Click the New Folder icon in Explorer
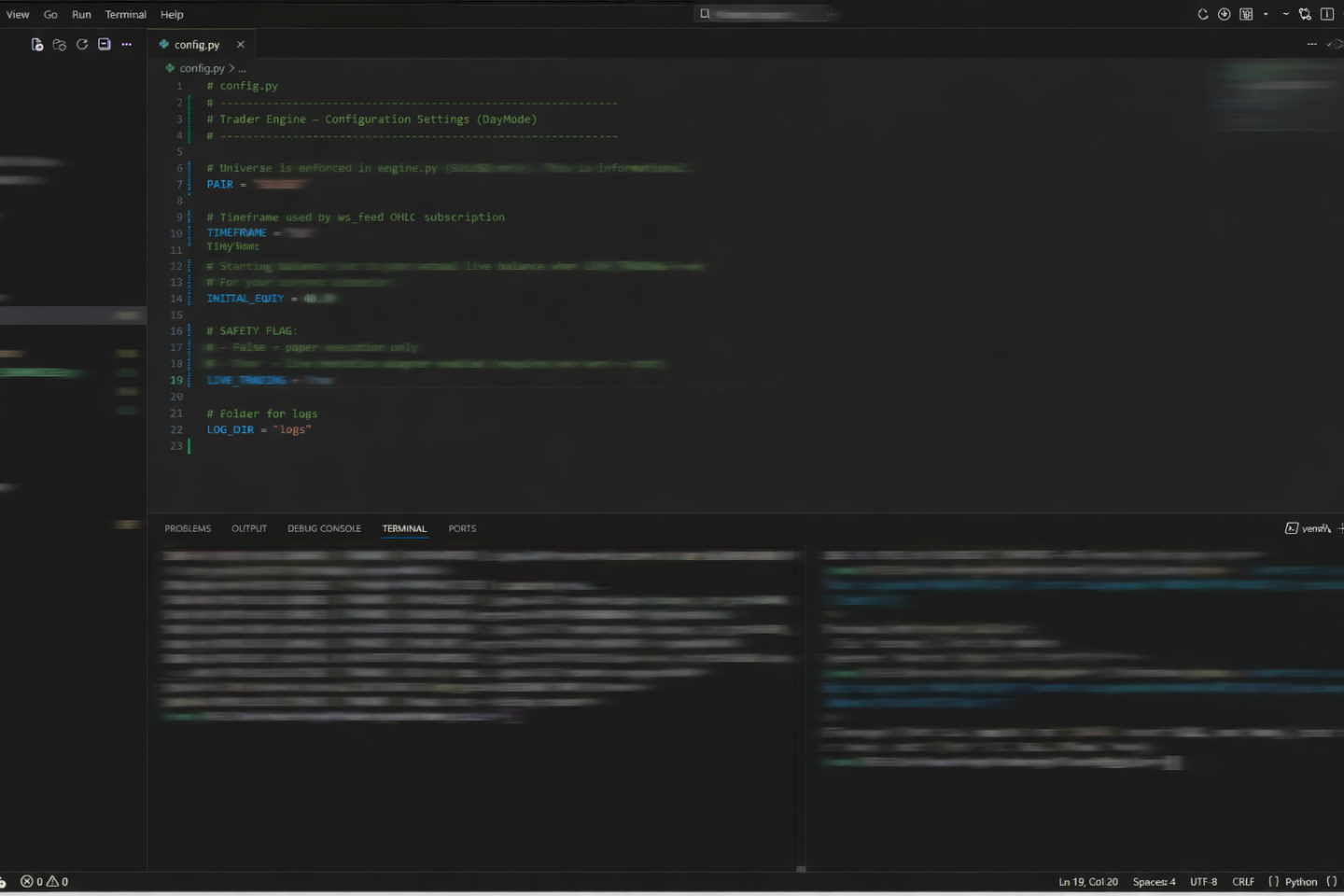This screenshot has width=1344, height=896. pos(60,45)
